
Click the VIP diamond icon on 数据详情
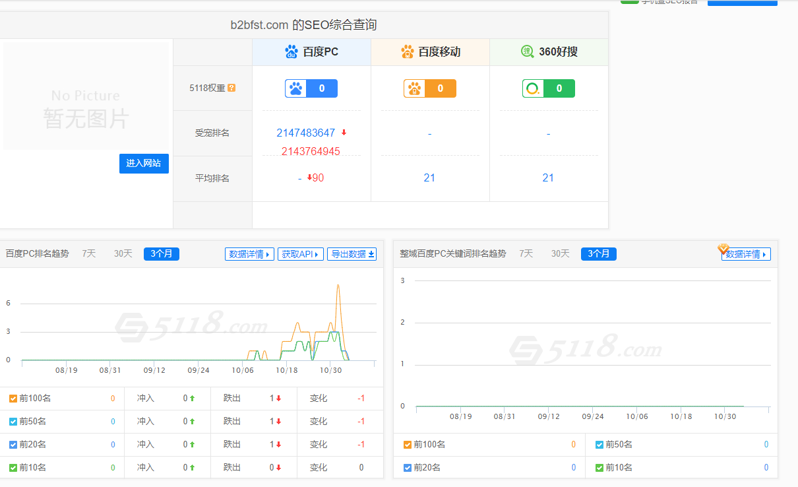[x=723, y=249]
